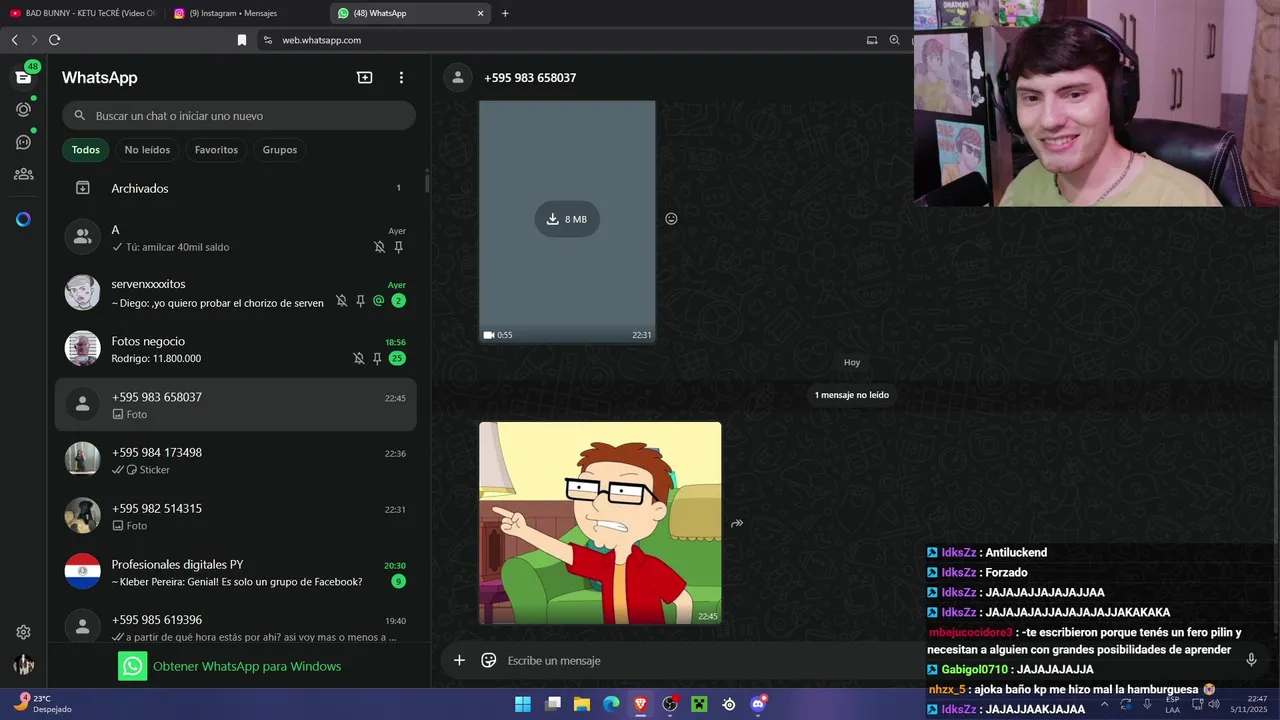Open Discord from the taskbar

759,704
